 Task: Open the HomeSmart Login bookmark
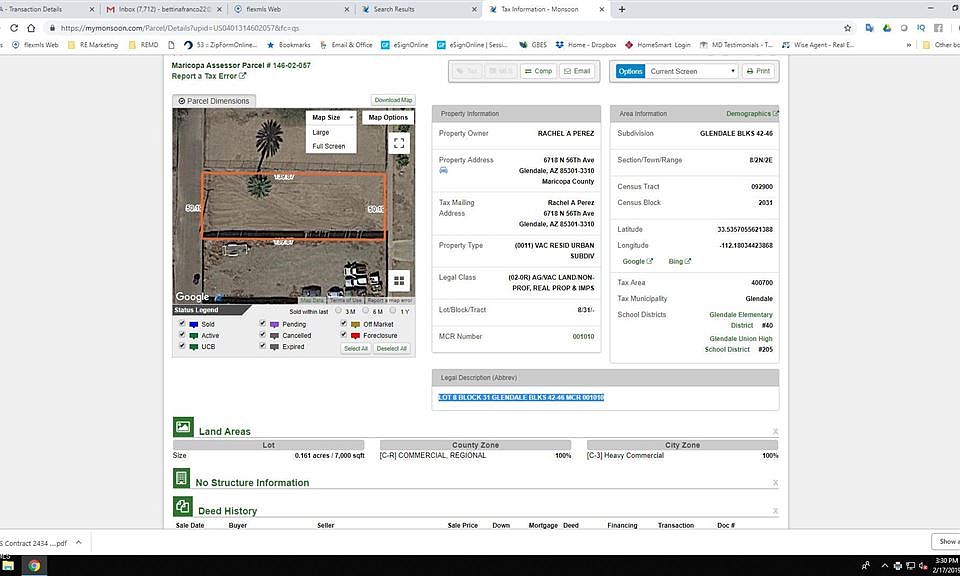tap(658, 45)
